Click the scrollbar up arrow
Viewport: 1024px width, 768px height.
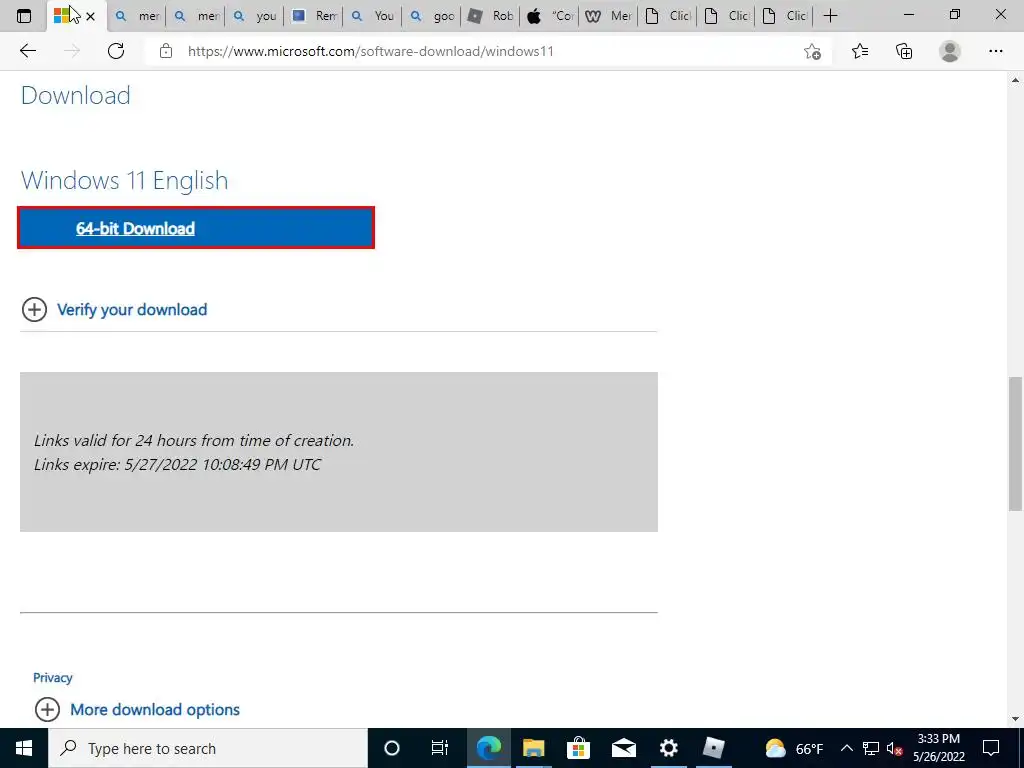click(x=1015, y=80)
